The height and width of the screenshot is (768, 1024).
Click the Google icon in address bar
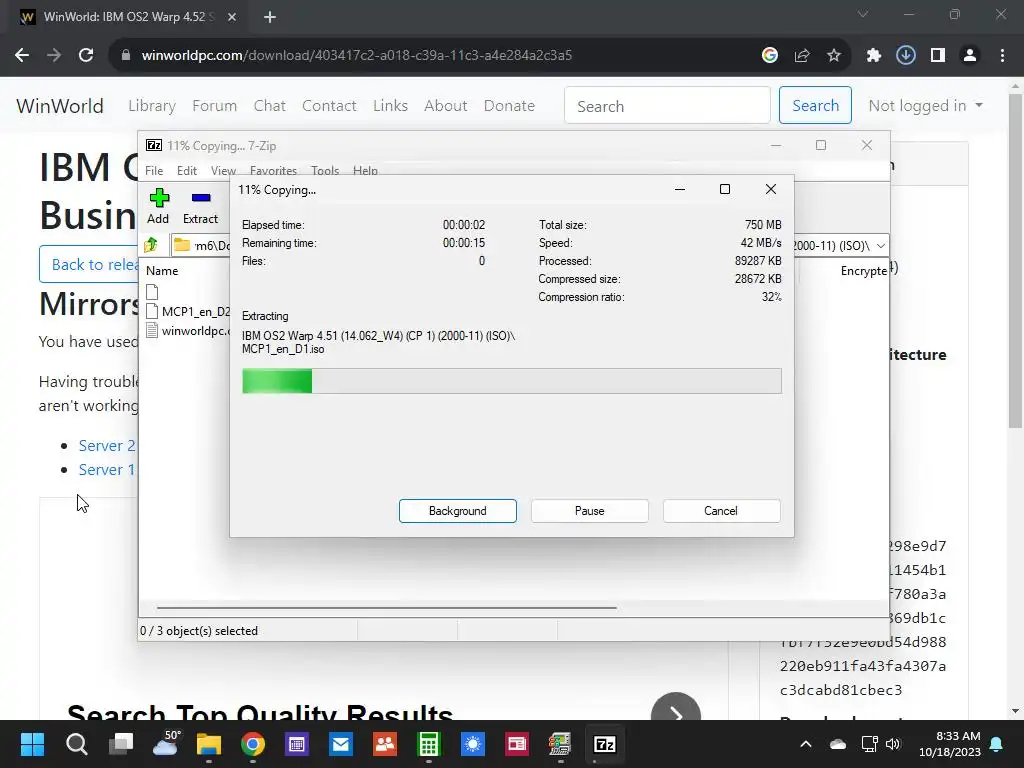[x=770, y=56]
